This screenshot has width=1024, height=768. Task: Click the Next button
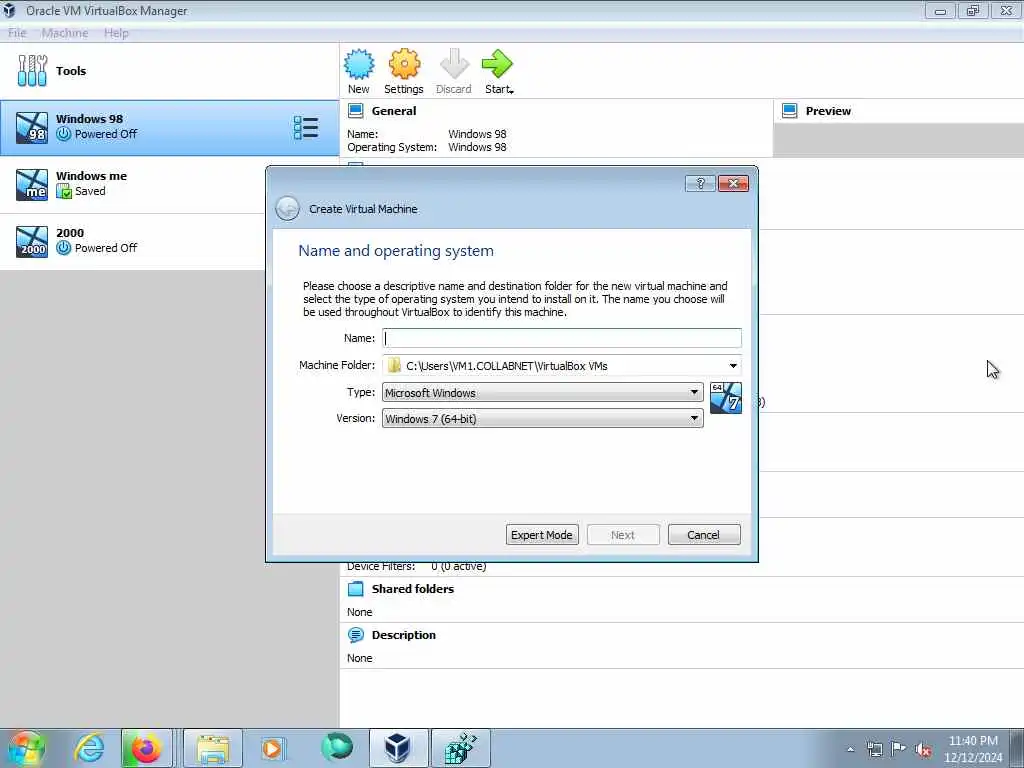tap(623, 535)
